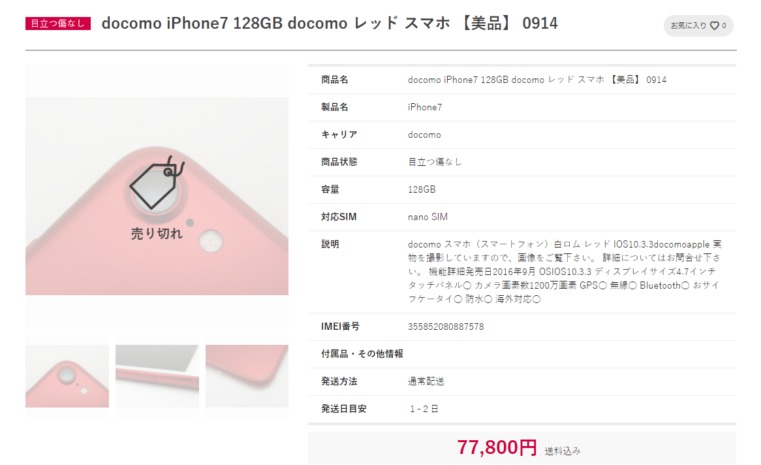Click the nano SIM value
Viewport: 761px width, 465px height.
[x=427, y=217]
